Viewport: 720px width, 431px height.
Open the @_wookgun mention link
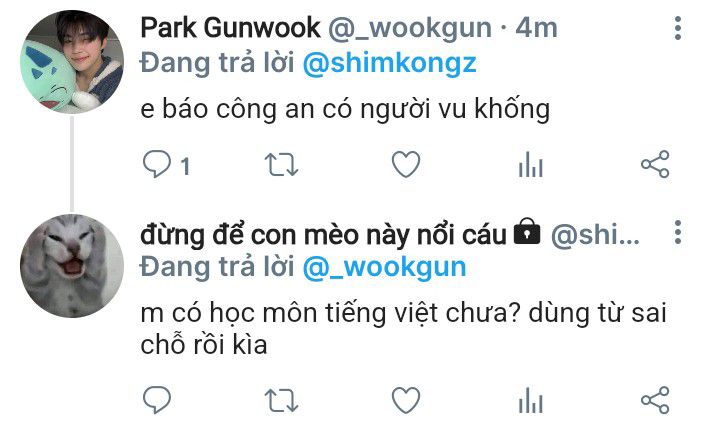point(384,267)
